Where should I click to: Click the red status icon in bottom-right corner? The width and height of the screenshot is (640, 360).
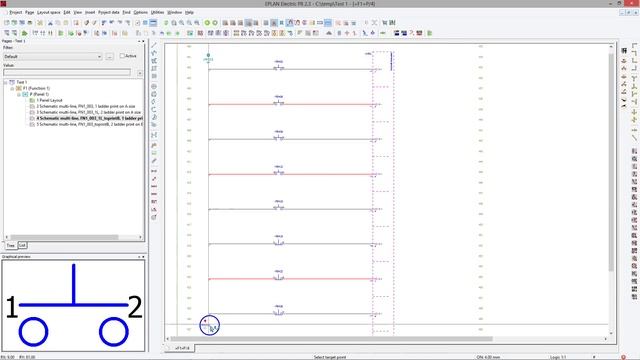coord(623,357)
